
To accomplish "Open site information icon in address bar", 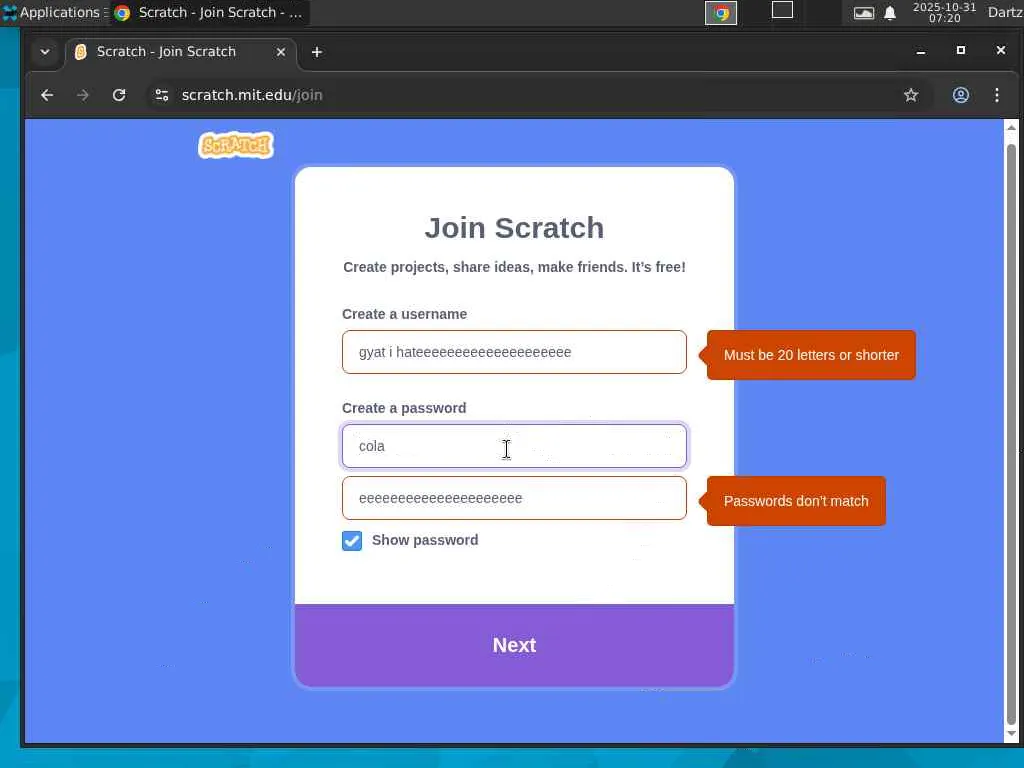I will 162,95.
